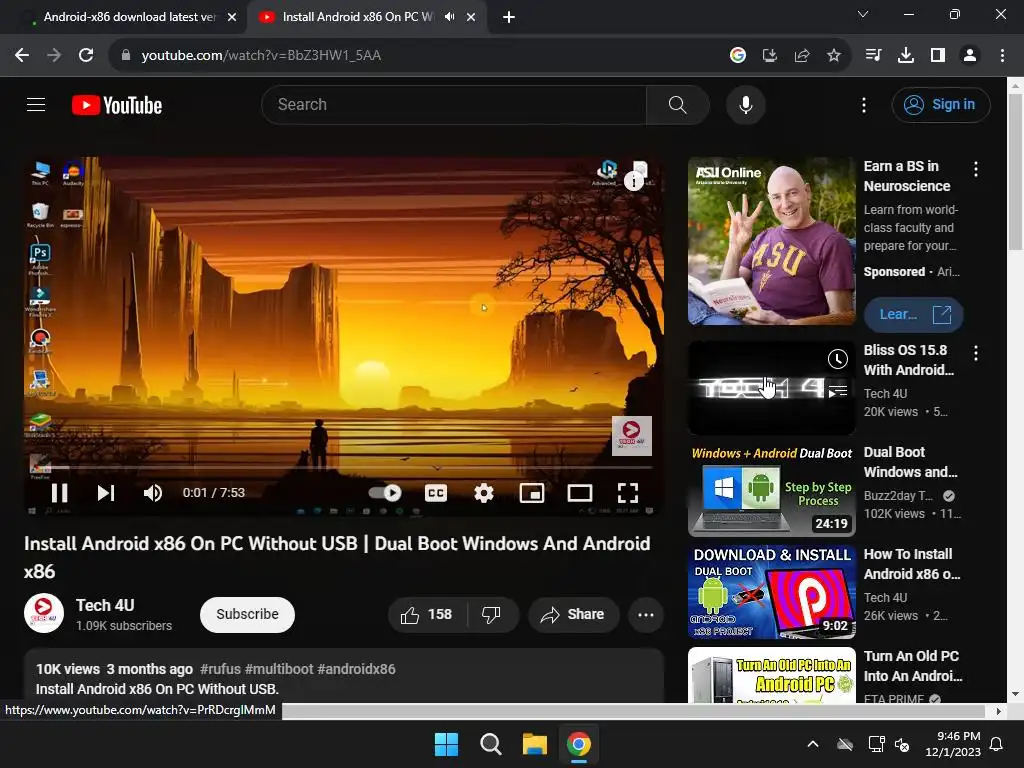Bookmark this page with star
The height and width of the screenshot is (768, 1024).
[x=834, y=56]
